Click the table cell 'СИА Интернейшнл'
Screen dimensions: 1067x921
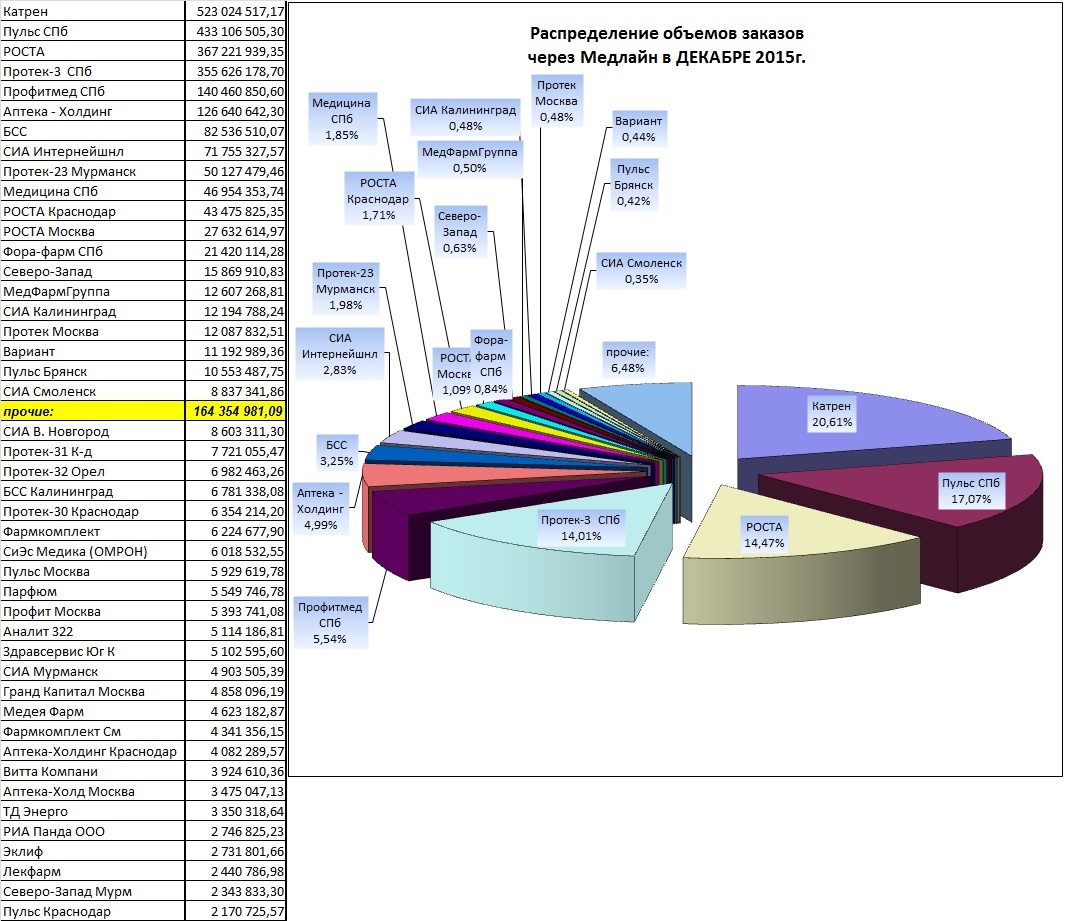[x=93, y=151]
